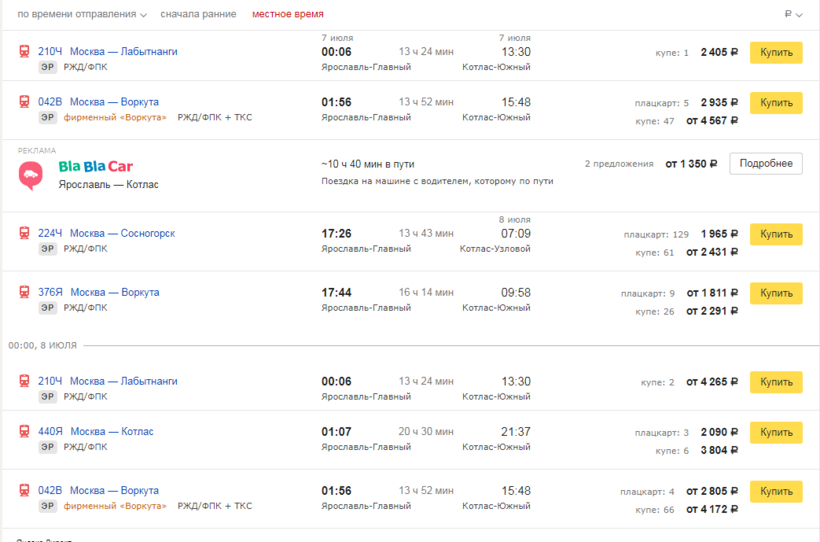
Task: Toggle 'сначала ранние' sort order
Action: (198, 15)
